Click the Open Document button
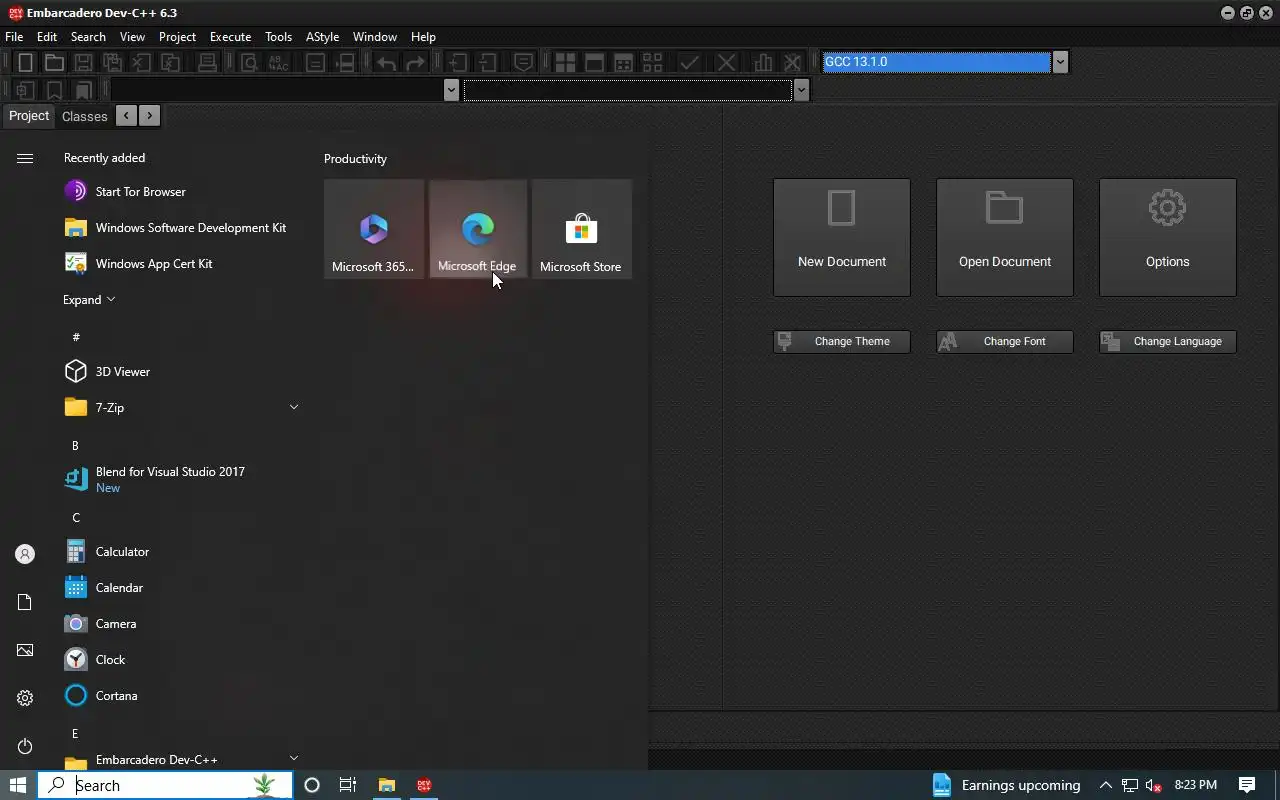This screenshot has width=1280, height=800. pos(1005,237)
